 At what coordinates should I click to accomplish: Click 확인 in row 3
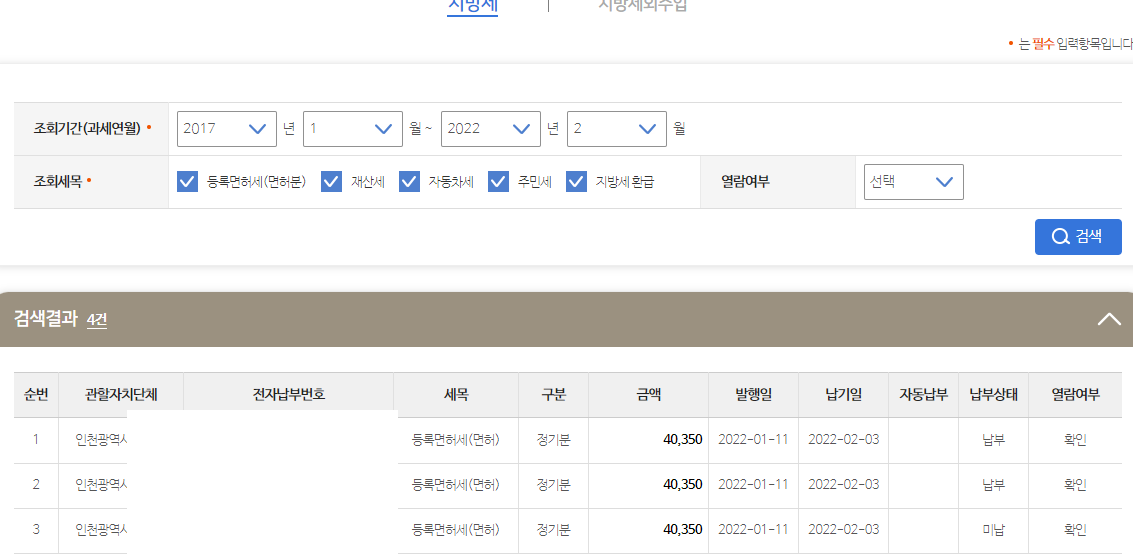pos(1075,529)
